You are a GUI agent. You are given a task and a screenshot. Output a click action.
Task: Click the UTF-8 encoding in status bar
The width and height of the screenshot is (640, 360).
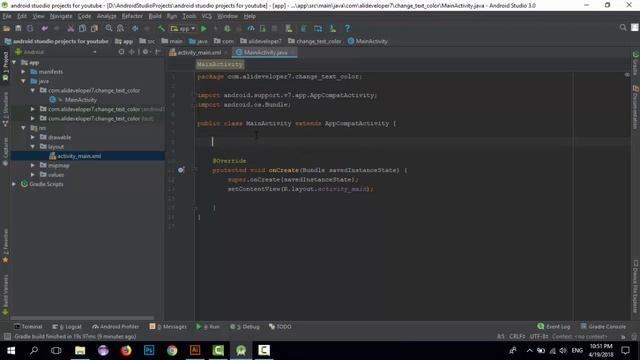tap(539, 337)
